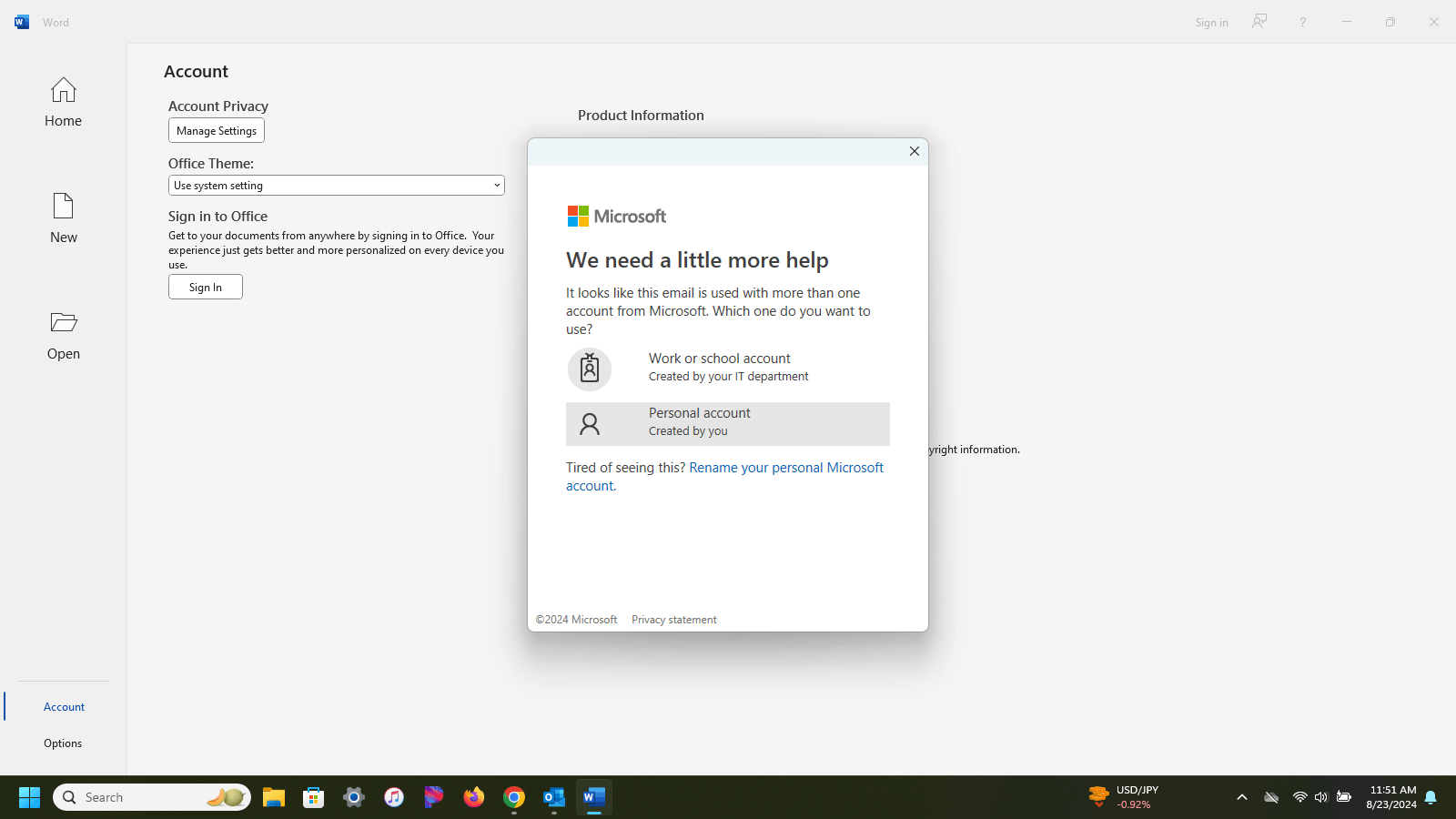
Task: Click the ©2024 Microsoft footer text
Action: tap(576, 620)
